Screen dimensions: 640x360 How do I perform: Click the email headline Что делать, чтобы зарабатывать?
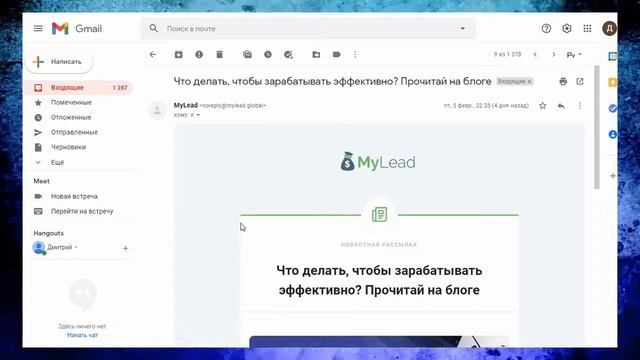click(x=379, y=280)
